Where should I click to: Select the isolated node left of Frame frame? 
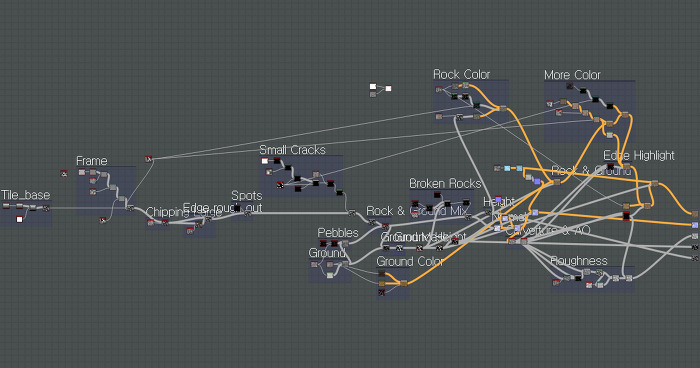click(64, 173)
